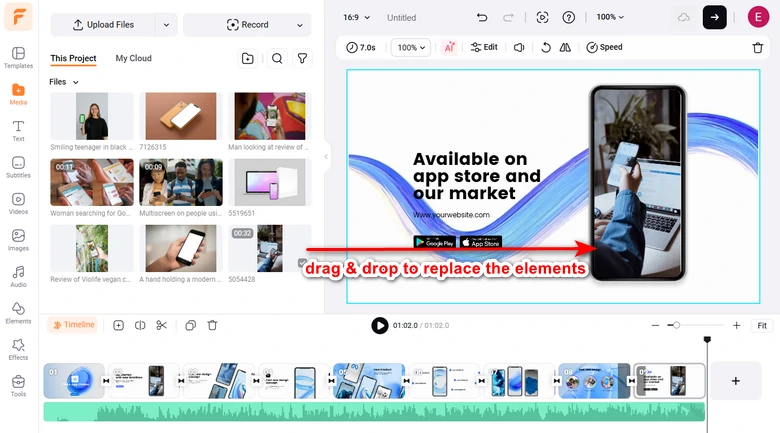Screen dimensions: 780x433
Task: Click the Untitled project name field
Action: (x=401, y=17)
